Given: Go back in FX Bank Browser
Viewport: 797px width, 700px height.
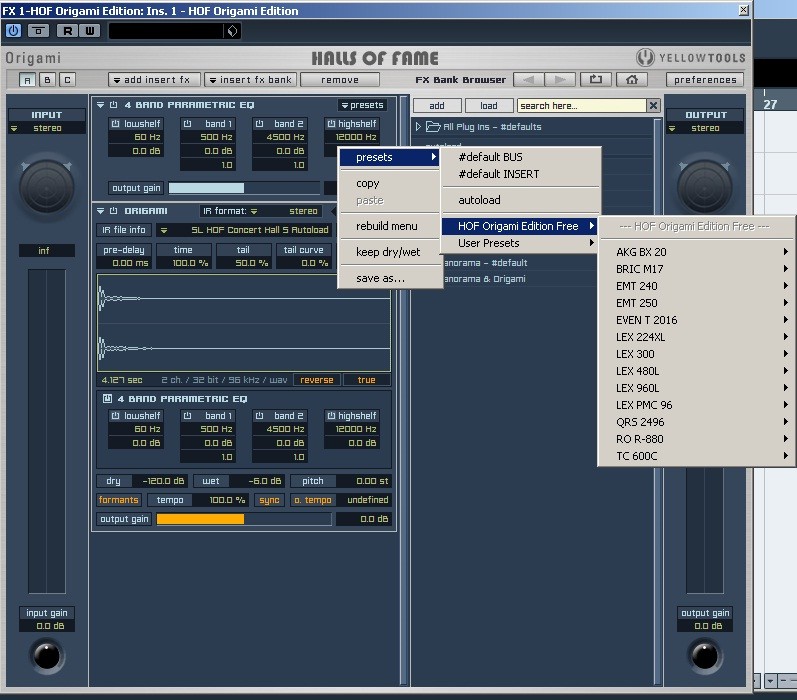Looking at the screenshot, I should [529, 80].
